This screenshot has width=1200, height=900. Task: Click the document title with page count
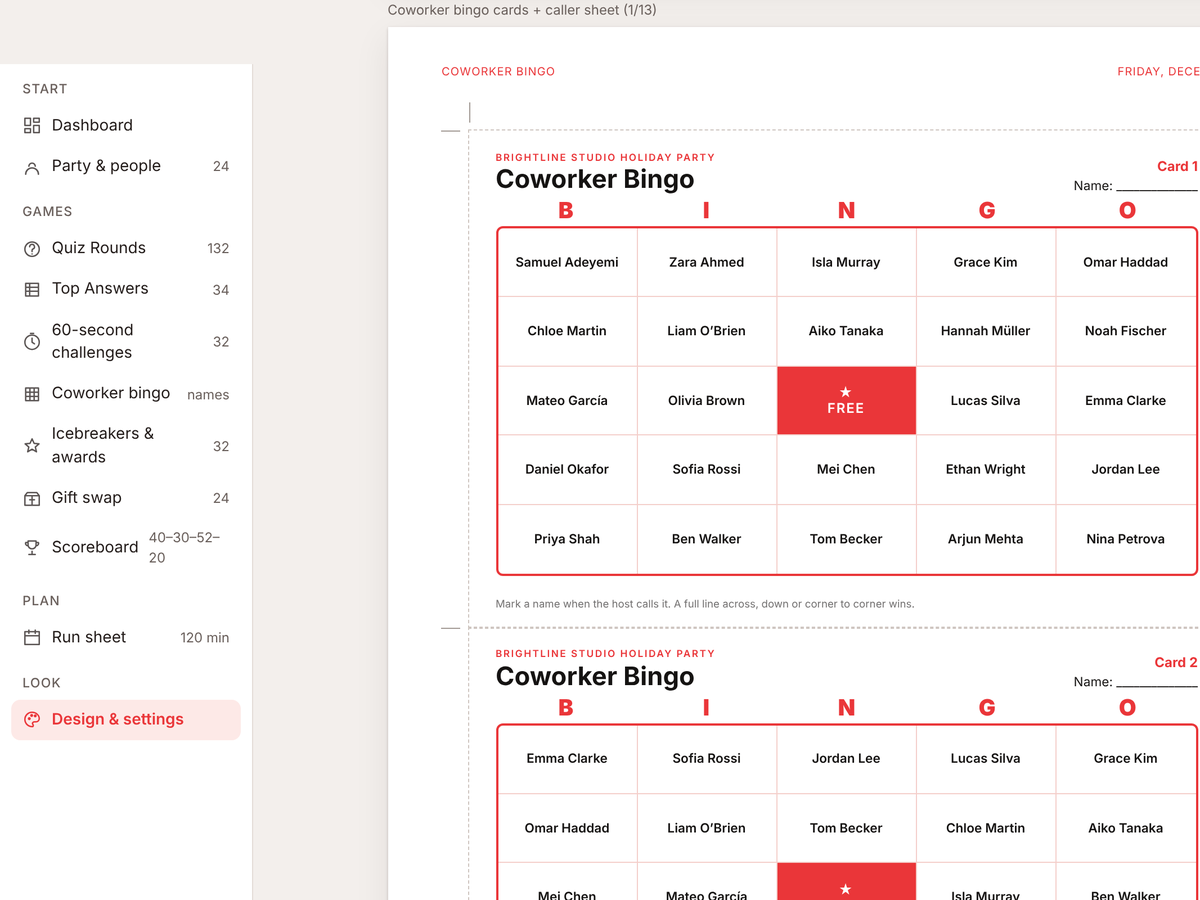pyautogui.click(x=522, y=10)
